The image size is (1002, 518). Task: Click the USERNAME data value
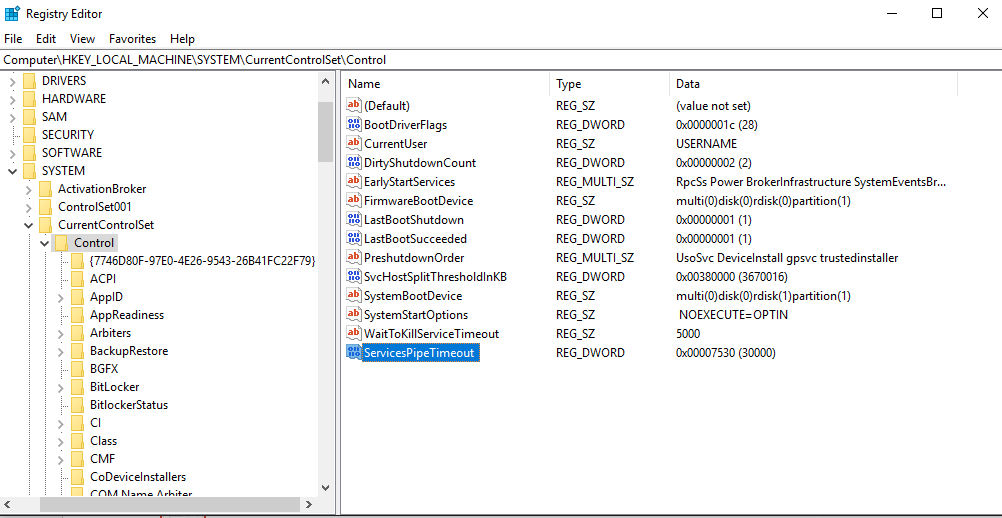coord(706,144)
